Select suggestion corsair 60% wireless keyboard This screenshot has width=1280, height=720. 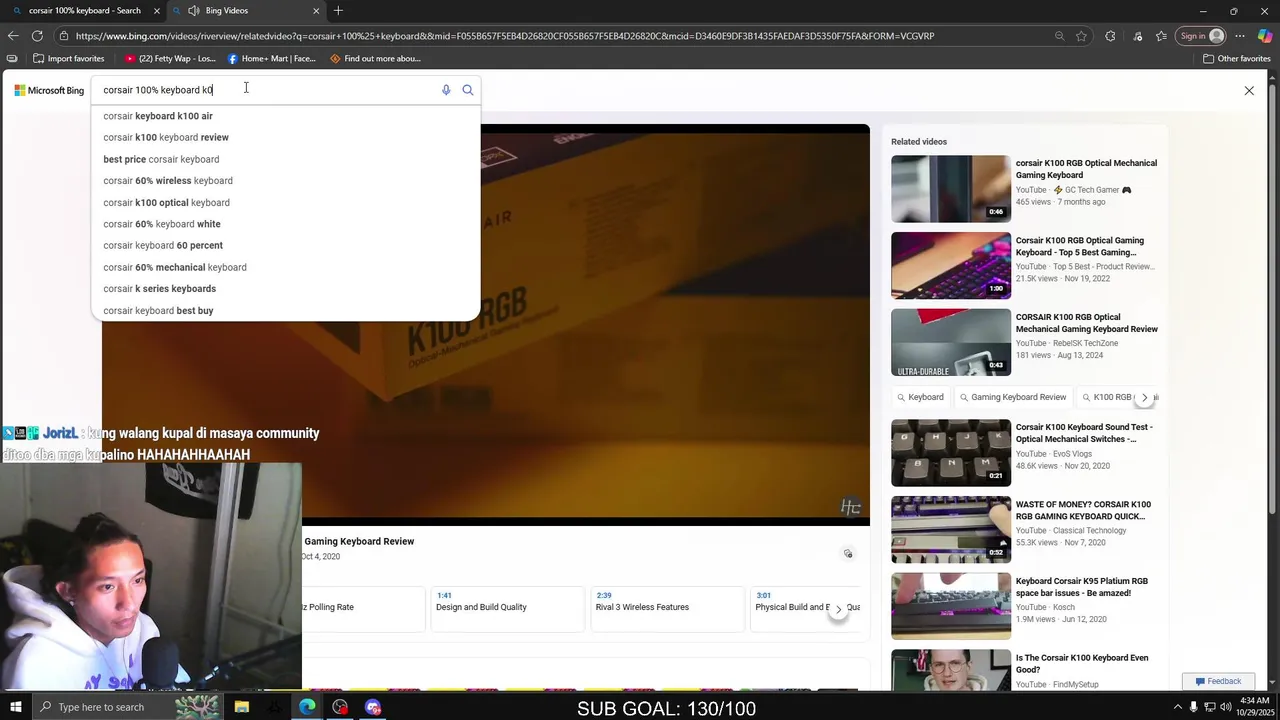click(285, 181)
